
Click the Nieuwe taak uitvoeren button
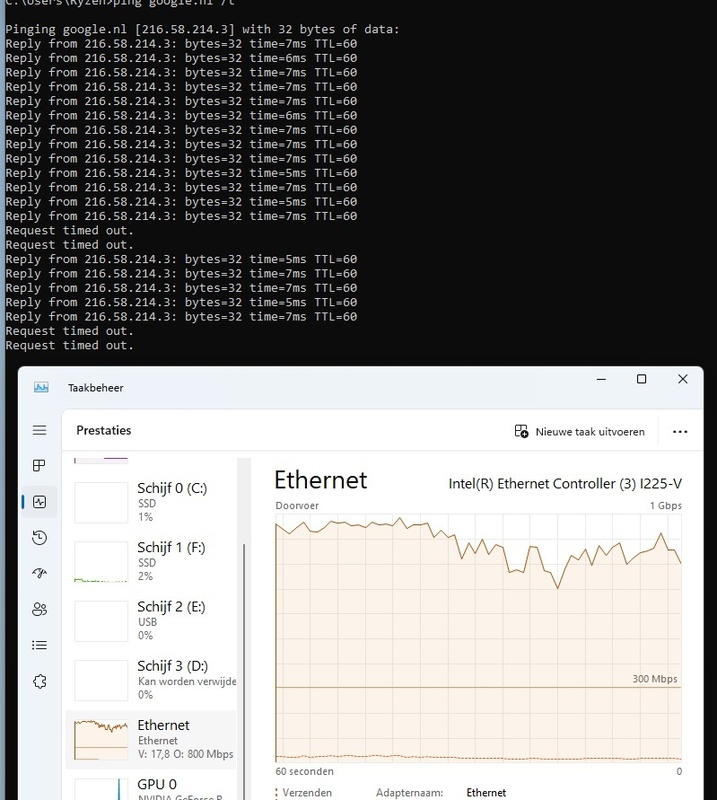(x=579, y=432)
